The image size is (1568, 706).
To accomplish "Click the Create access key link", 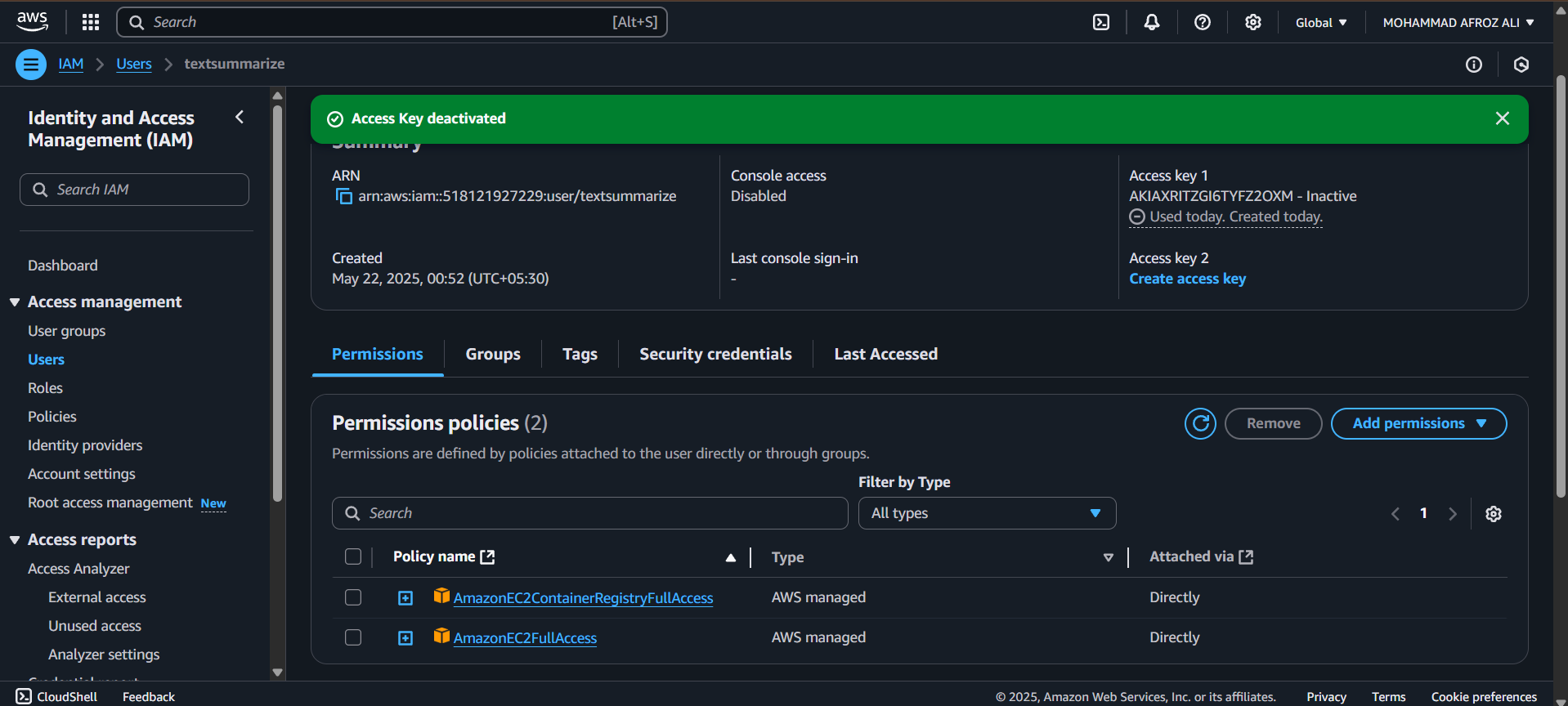I will pyautogui.click(x=1187, y=279).
